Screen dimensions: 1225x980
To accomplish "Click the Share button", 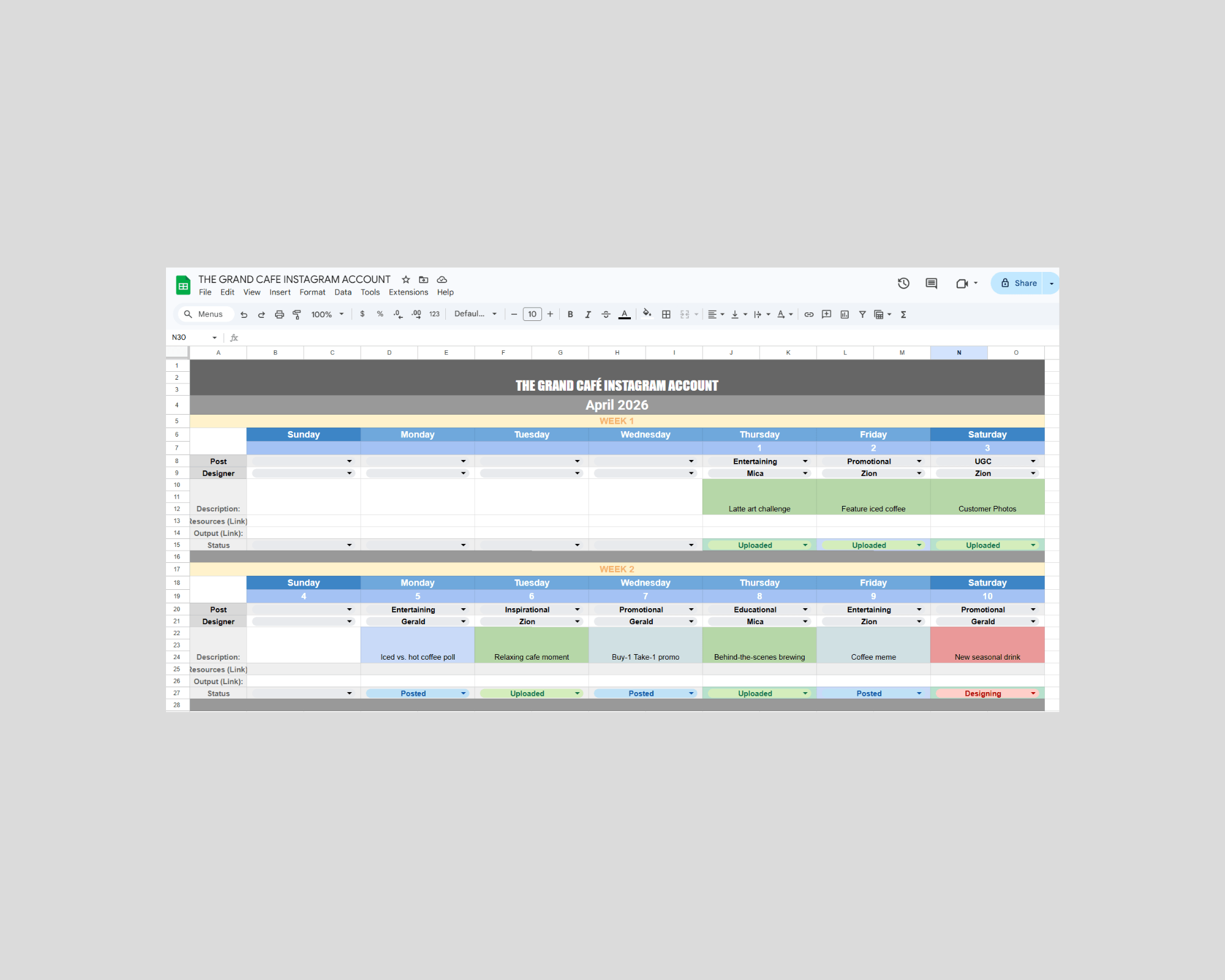I will point(1018,283).
